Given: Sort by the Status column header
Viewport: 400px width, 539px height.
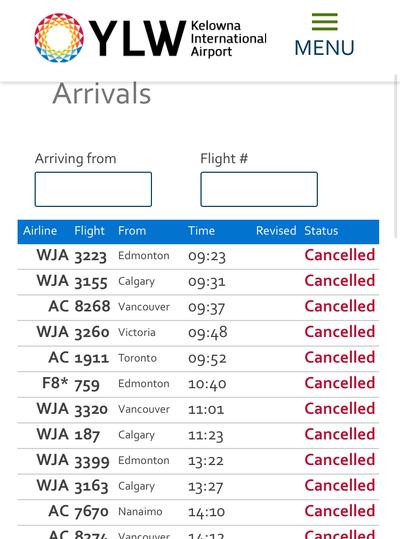Looking at the screenshot, I should 321,231.
